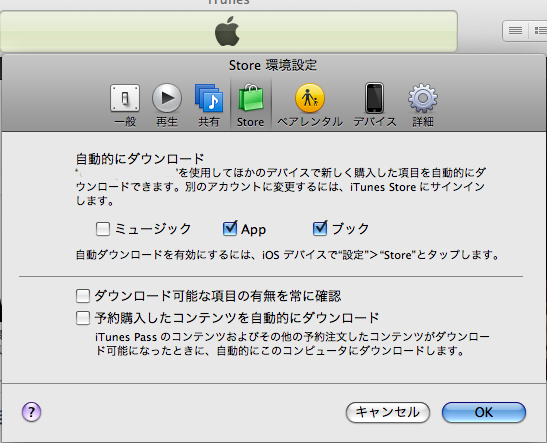Click the iOS デバイスで"設定">"Store" instruction text
Screen dimensions: 547x443
(287, 255)
